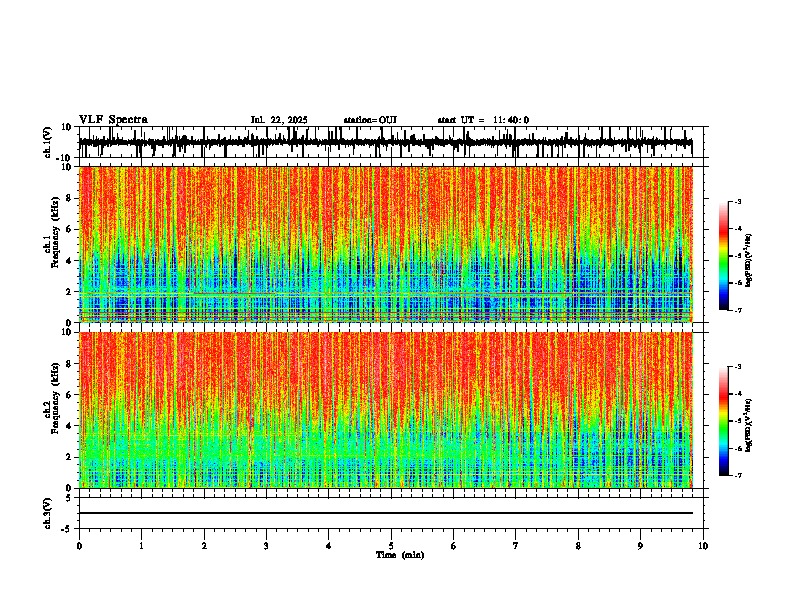Click the "ch.1(V)" waveform axis label
The width and height of the screenshot is (792, 612).
(48, 143)
